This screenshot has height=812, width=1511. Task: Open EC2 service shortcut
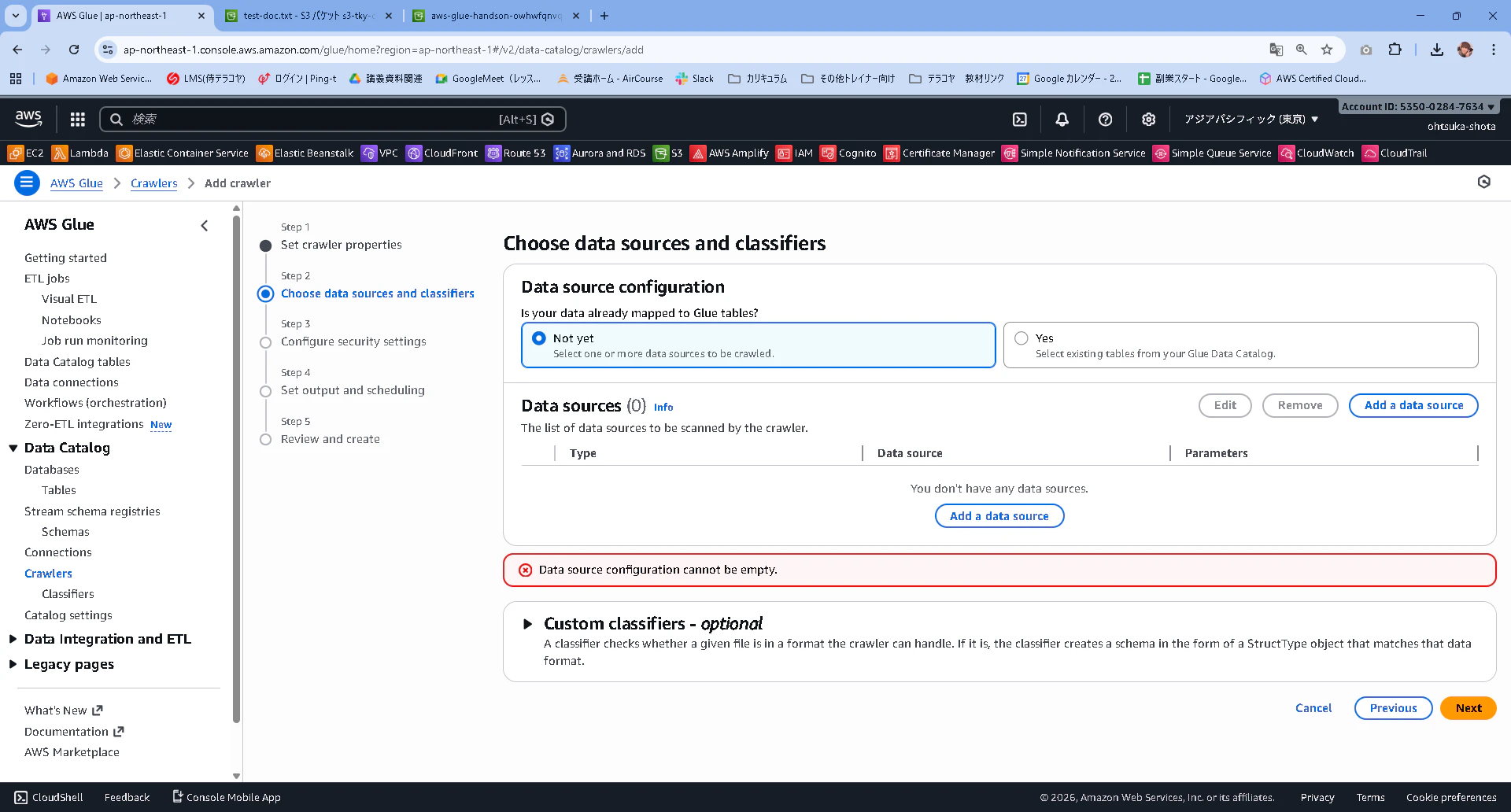tap(26, 153)
